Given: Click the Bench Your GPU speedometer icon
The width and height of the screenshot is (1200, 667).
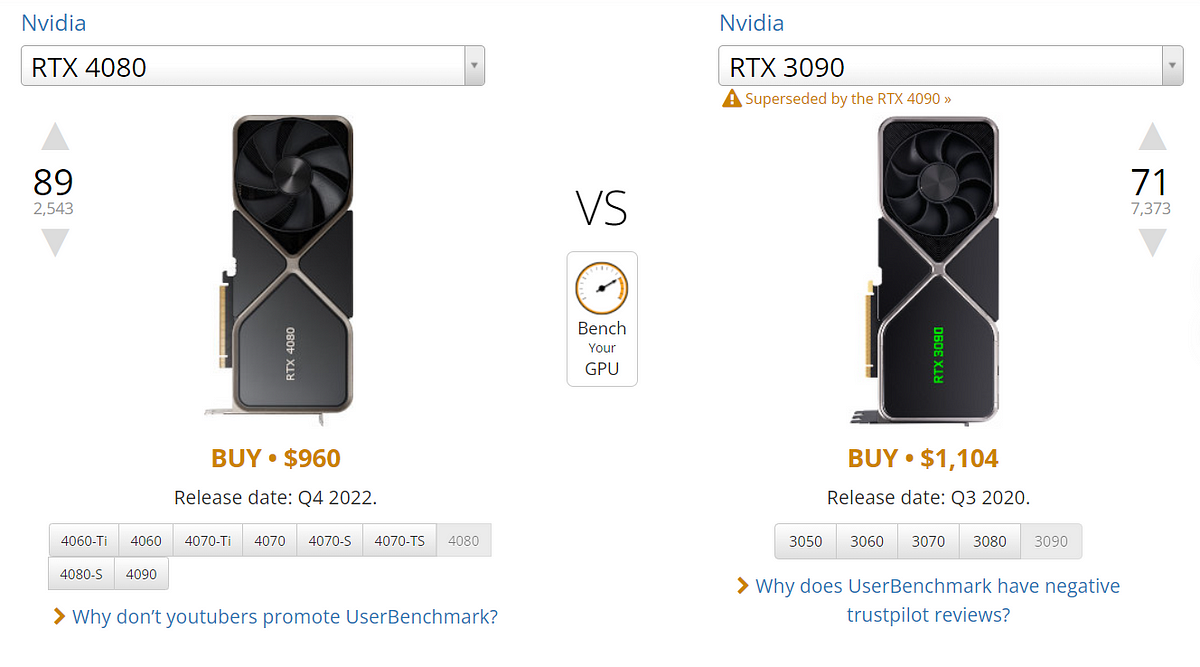Looking at the screenshot, I should (x=601, y=287).
